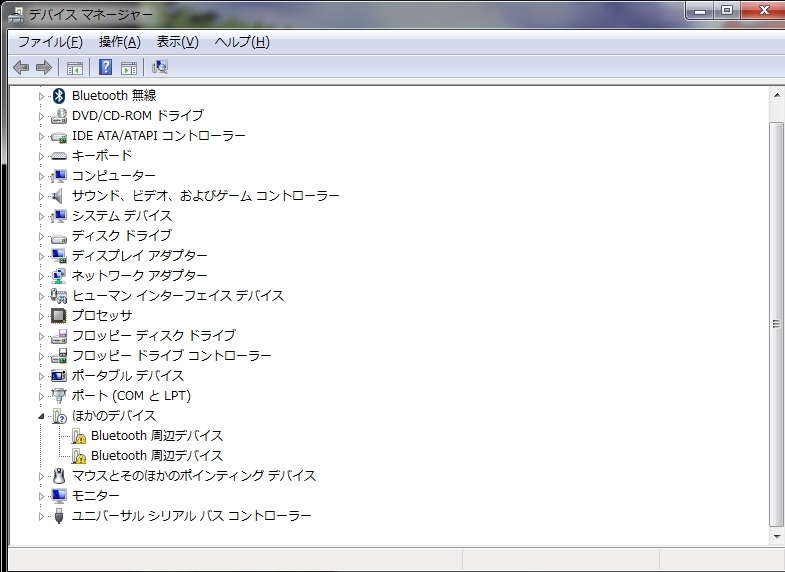Expand the キーボード node

(x=42, y=156)
